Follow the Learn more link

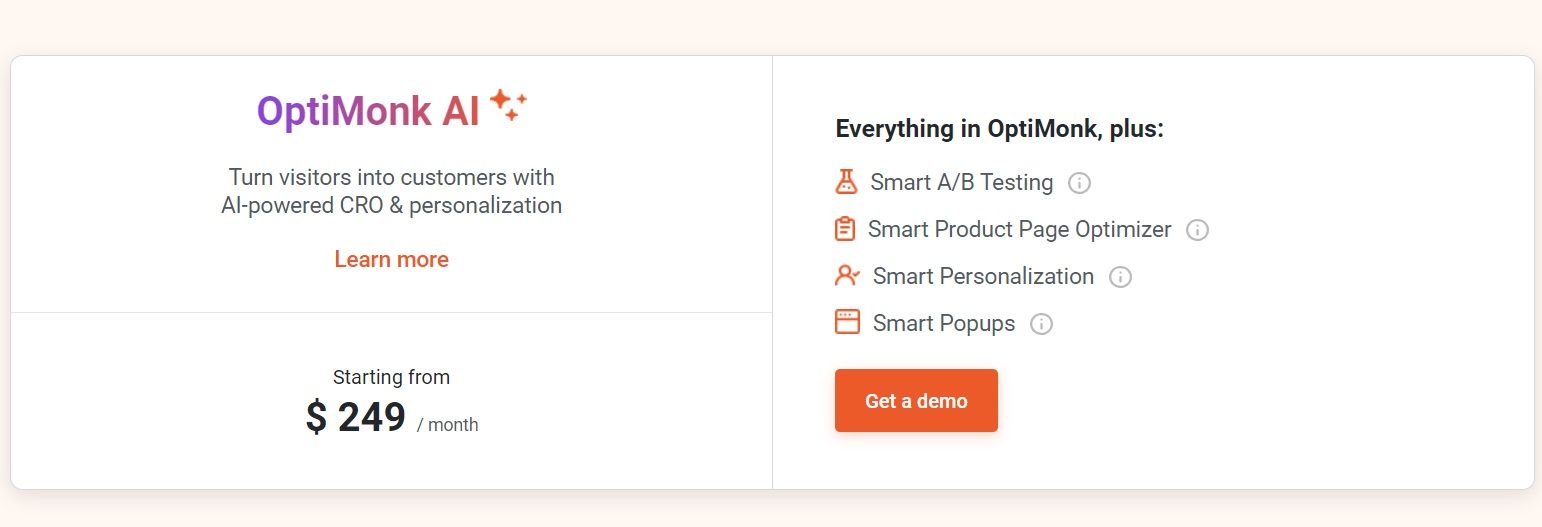(391, 260)
